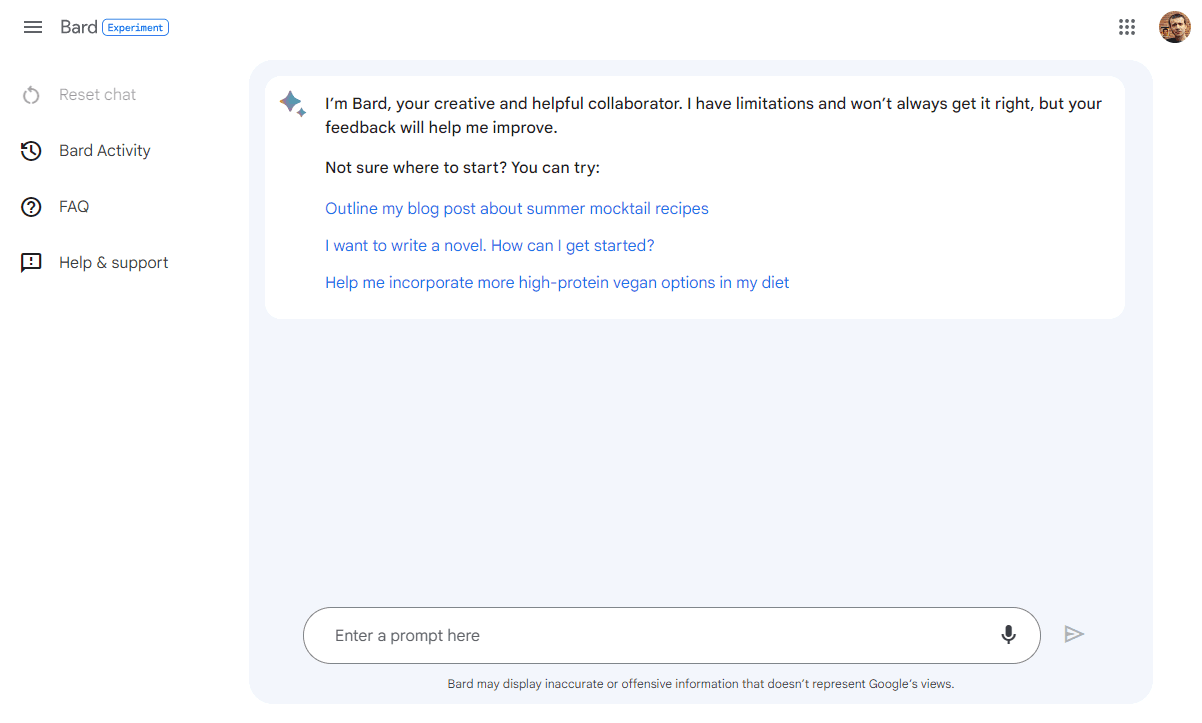Select the Reset chat label in sidebar
The height and width of the screenshot is (723, 1202).
(x=97, y=95)
